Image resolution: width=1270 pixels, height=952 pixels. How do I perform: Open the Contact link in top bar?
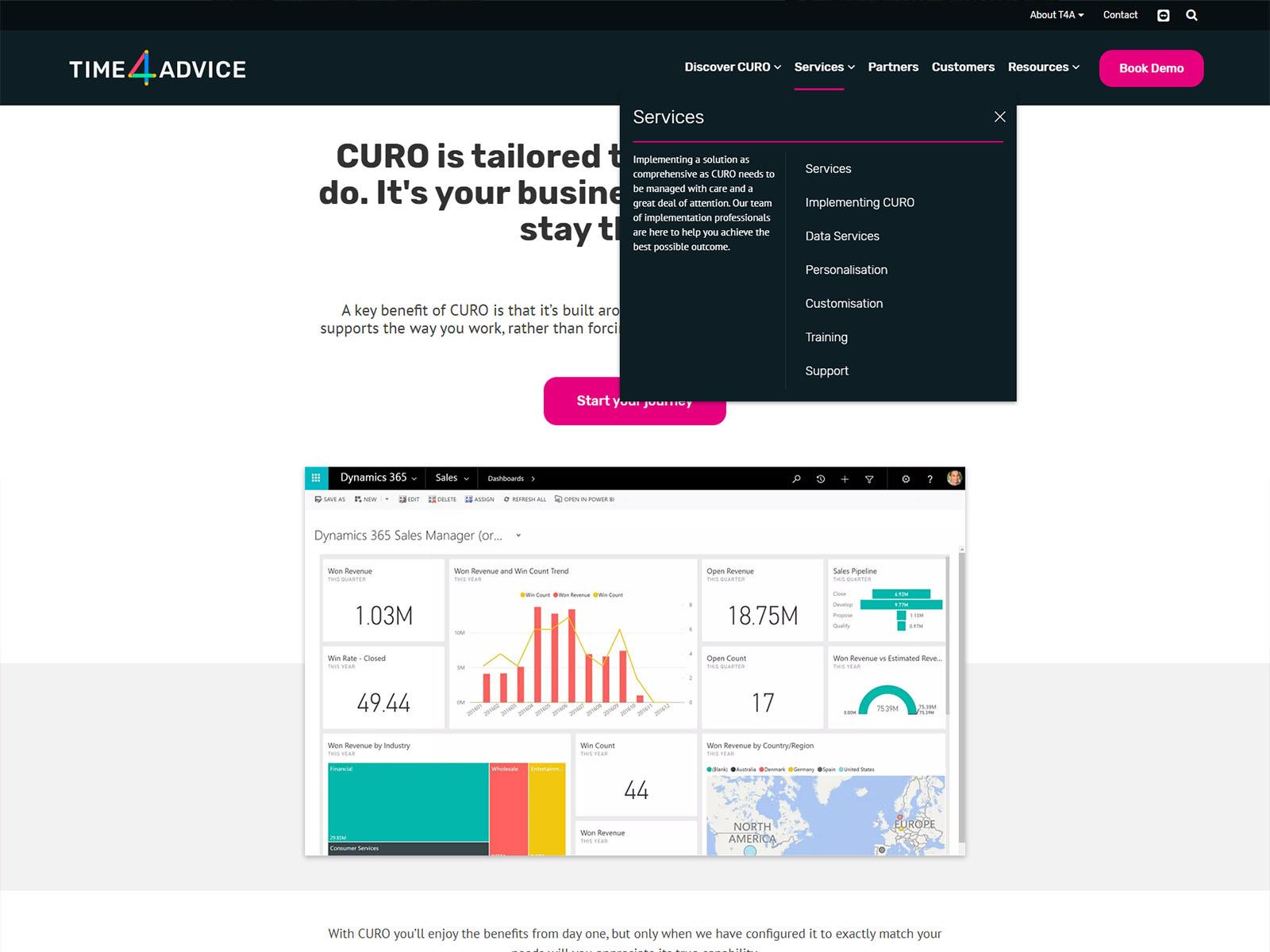[1120, 15]
